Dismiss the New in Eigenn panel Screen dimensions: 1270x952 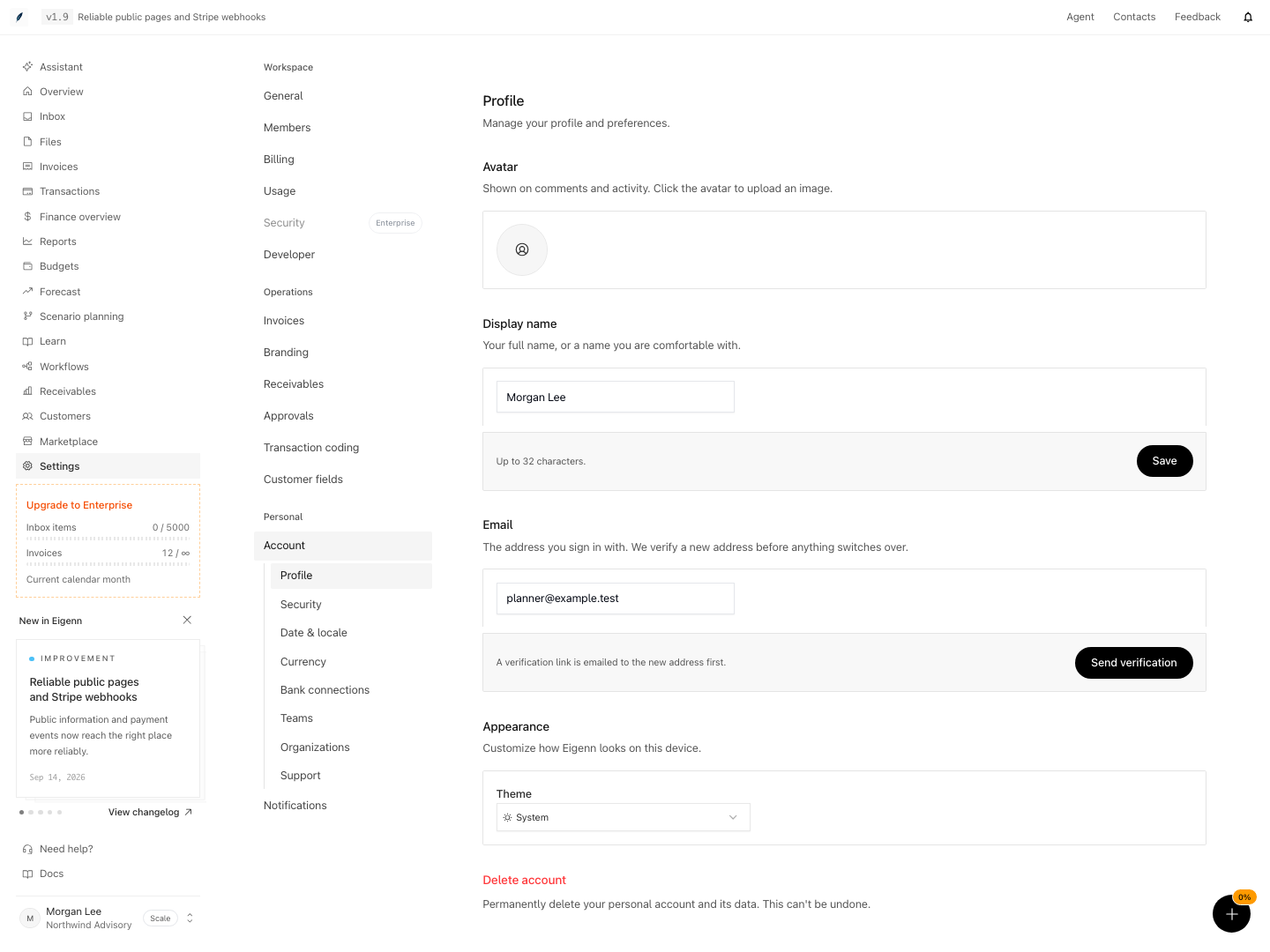click(x=187, y=621)
